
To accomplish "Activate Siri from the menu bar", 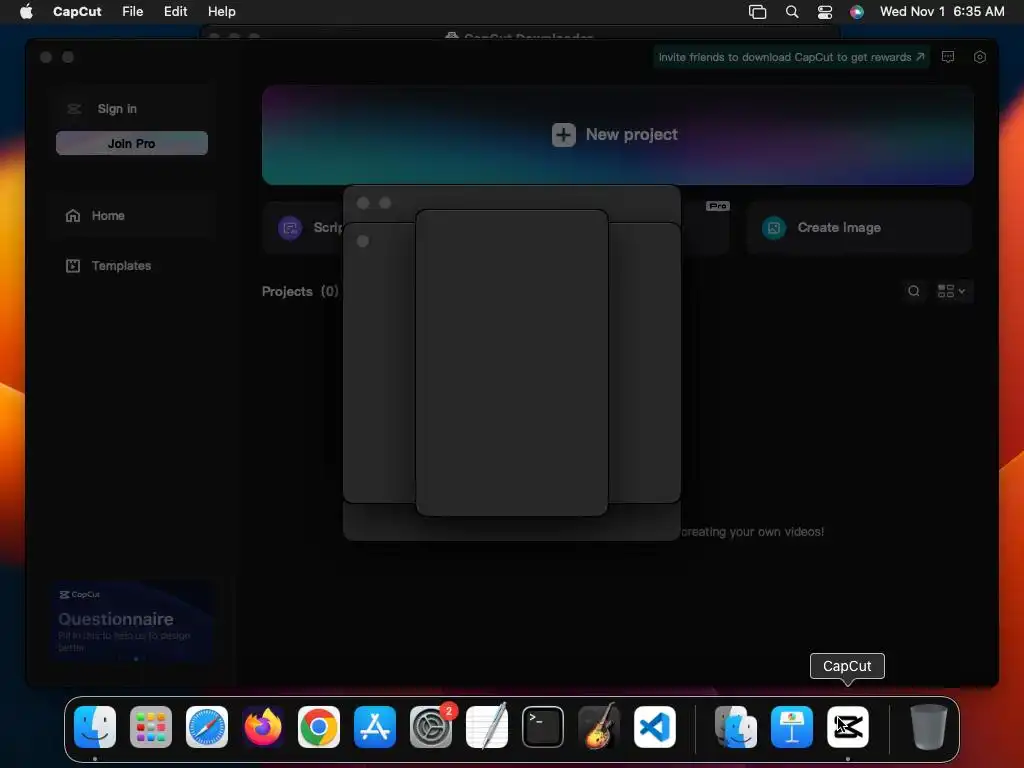I will coord(857,12).
